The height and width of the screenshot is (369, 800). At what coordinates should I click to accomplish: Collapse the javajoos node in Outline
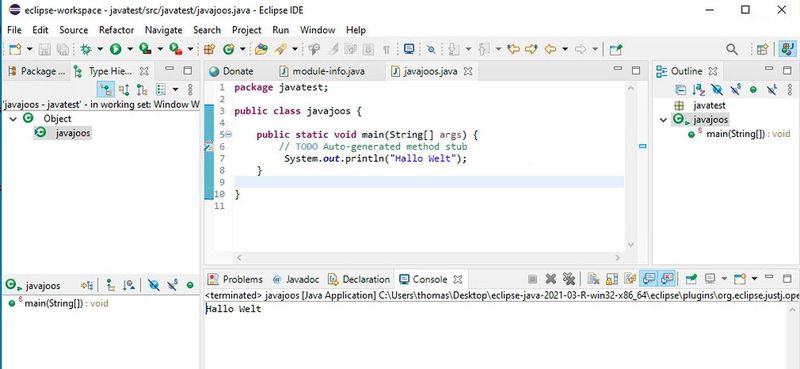pos(663,120)
